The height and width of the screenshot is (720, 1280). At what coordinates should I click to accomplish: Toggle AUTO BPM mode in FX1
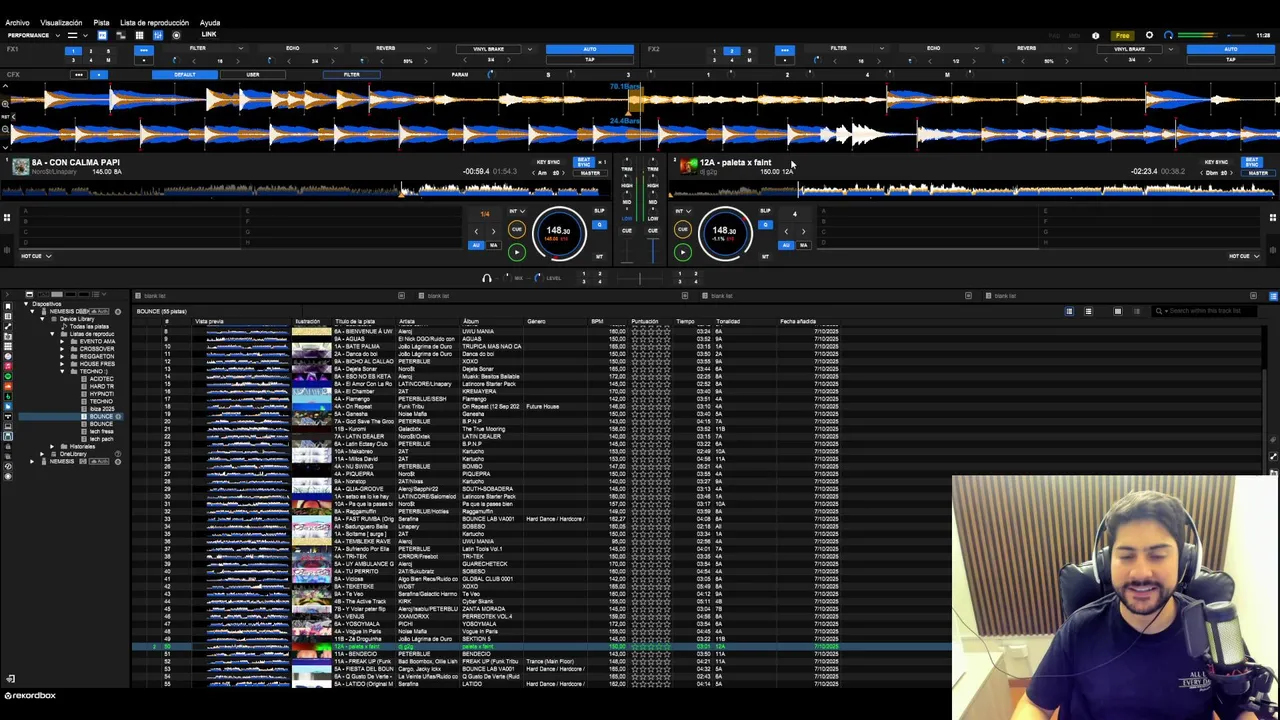click(589, 49)
